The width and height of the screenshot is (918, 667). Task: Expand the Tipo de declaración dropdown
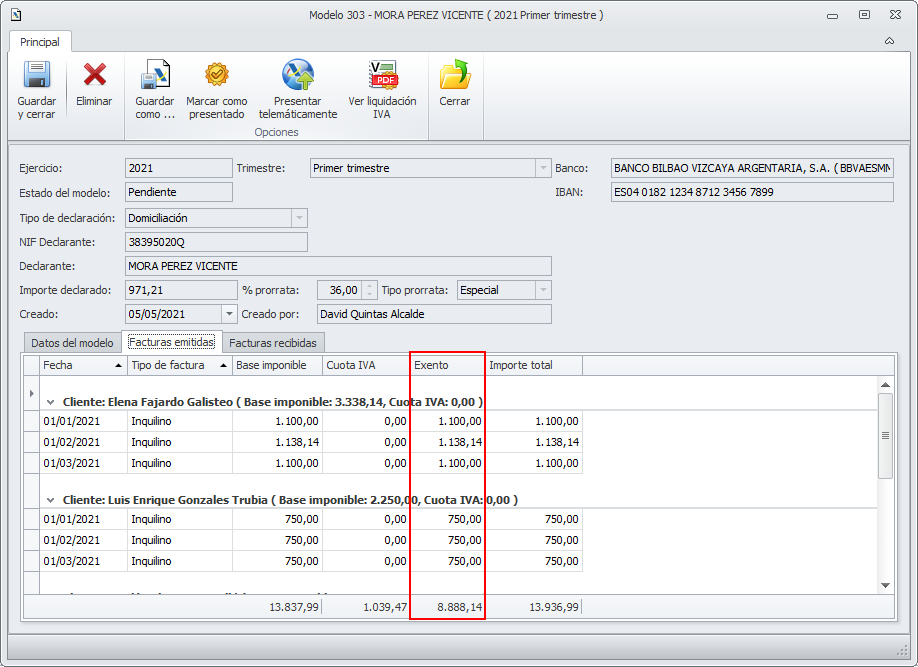pyautogui.click(x=298, y=218)
